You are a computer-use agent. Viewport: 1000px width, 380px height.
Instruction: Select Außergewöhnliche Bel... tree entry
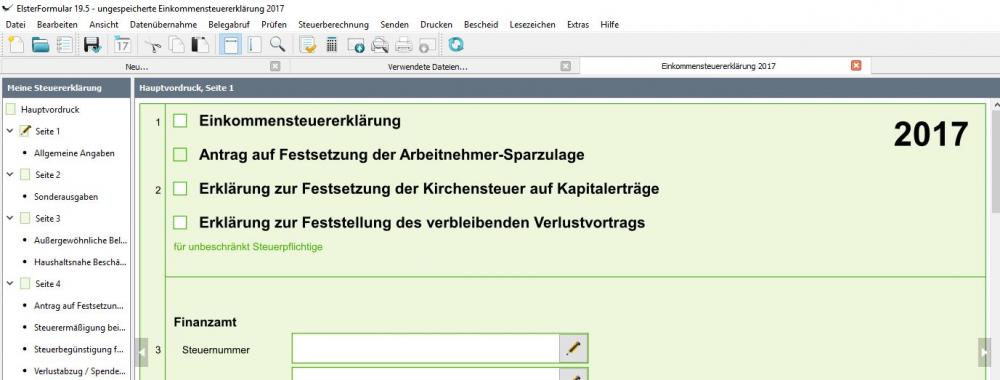click(81, 240)
